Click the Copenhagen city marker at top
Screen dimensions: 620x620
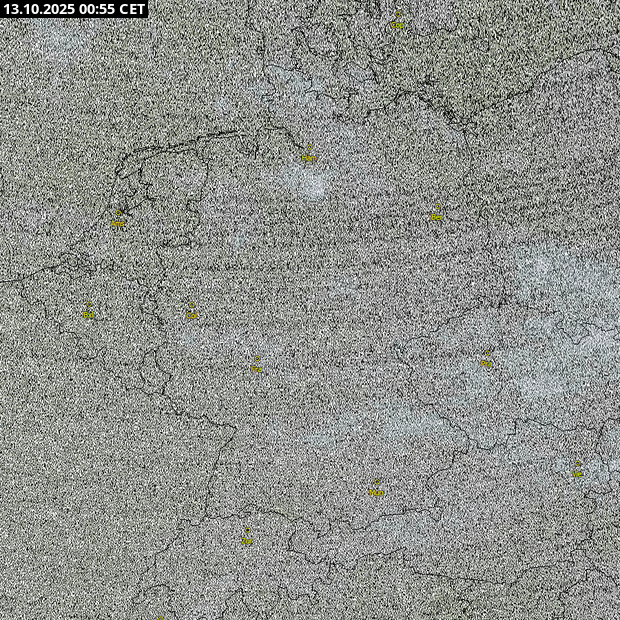coord(397,22)
